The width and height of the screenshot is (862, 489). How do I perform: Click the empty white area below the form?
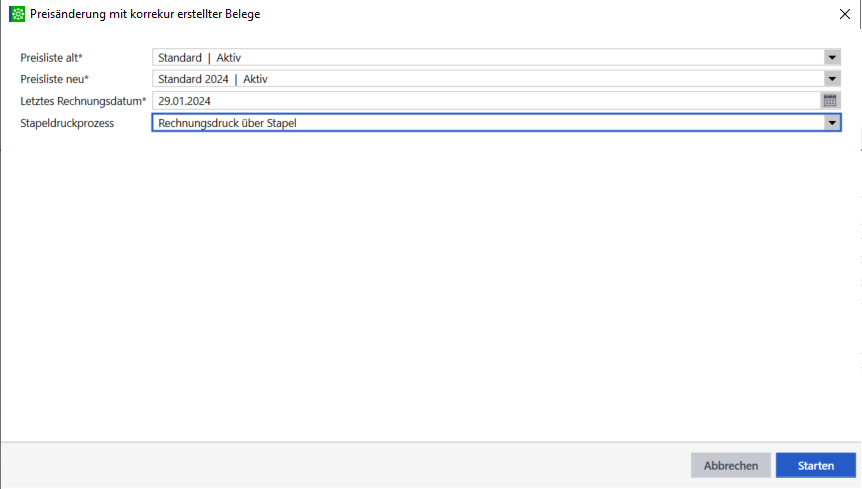click(430, 290)
